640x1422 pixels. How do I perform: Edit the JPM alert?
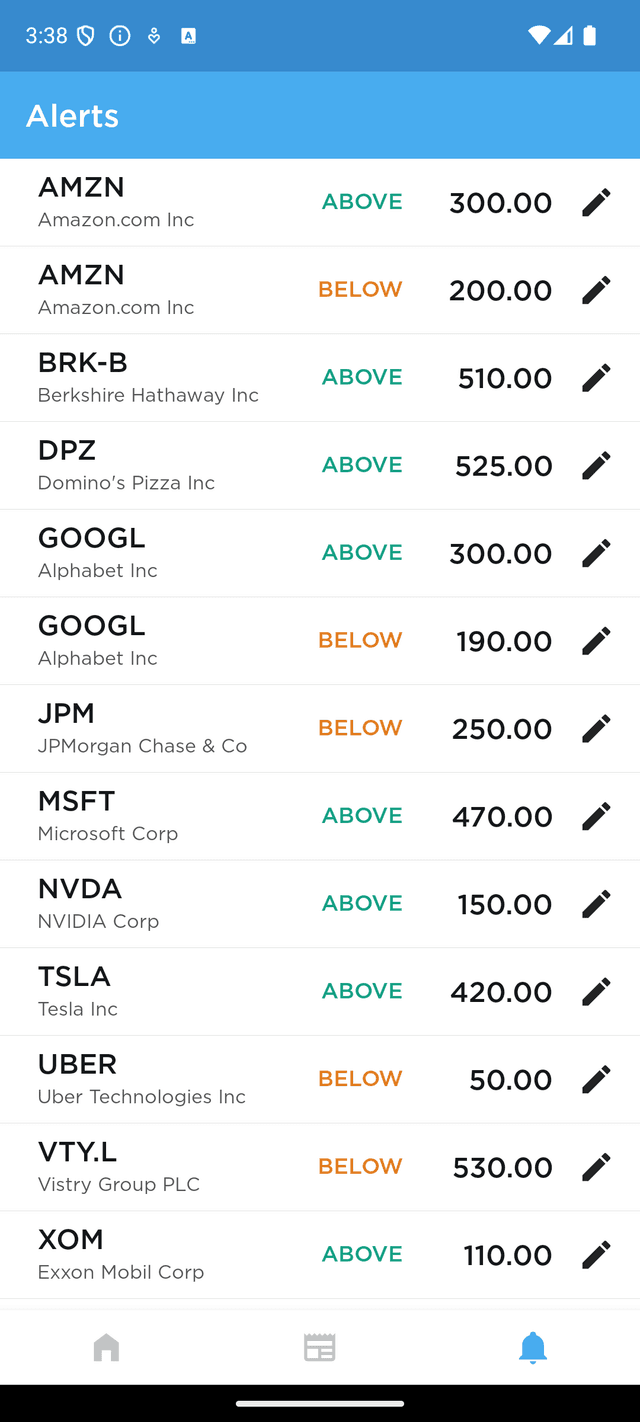[595, 728]
